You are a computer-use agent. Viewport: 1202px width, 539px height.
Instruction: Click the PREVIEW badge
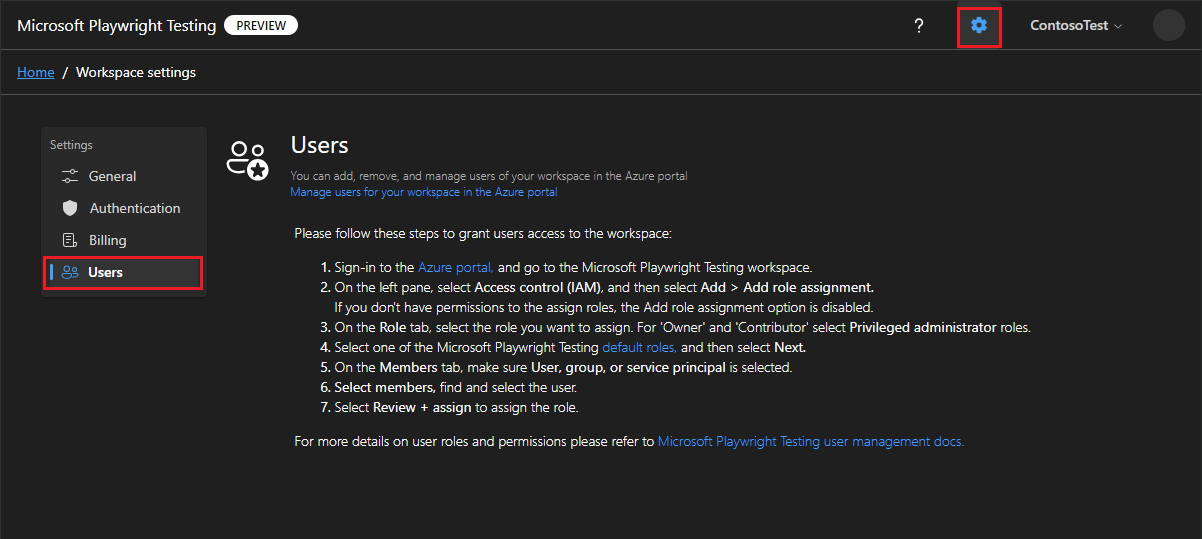coord(261,26)
